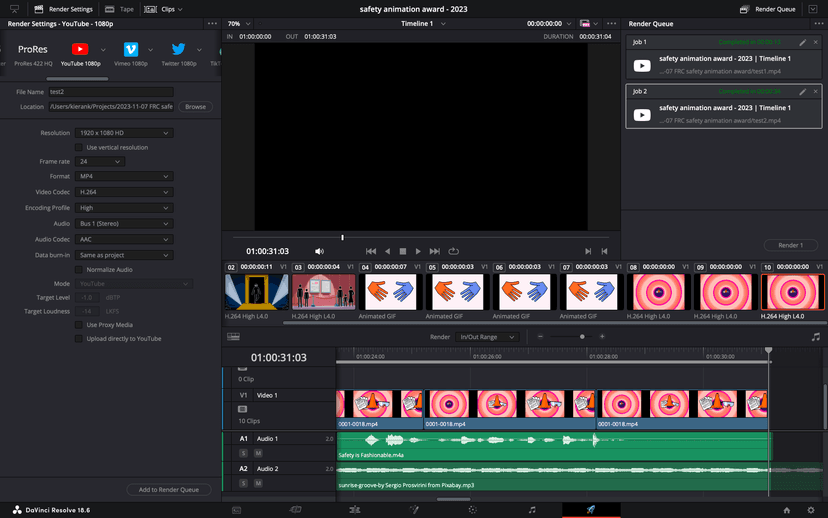This screenshot has width=828, height=518.
Task: Expand the Resolution 1920 x 1080 dropdown
Action: point(125,133)
